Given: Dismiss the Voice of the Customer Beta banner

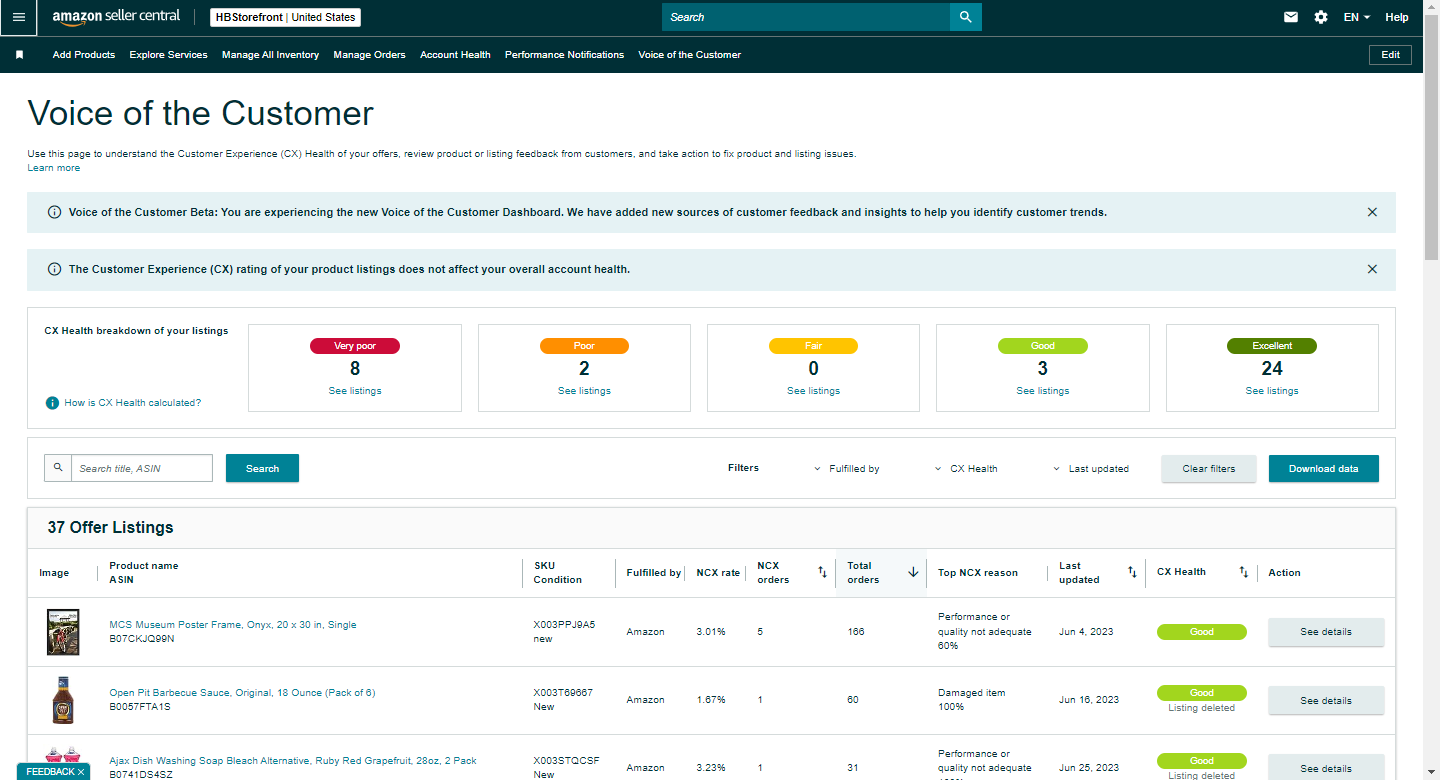Looking at the screenshot, I should click(1372, 212).
